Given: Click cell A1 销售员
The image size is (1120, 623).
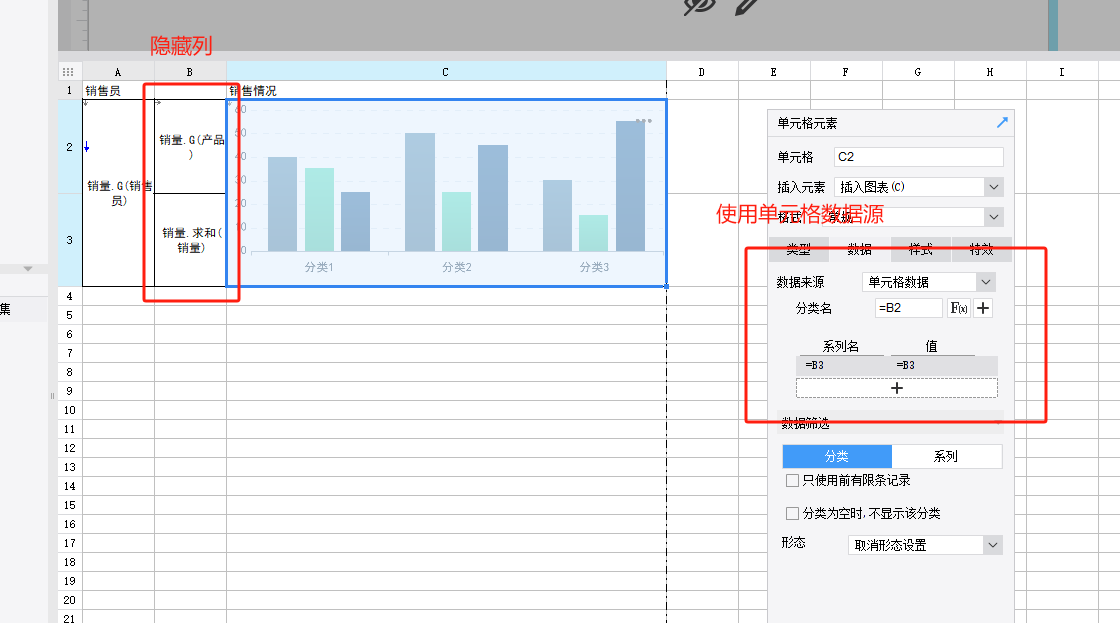Looking at the screenshot, I should coord(118,91).
